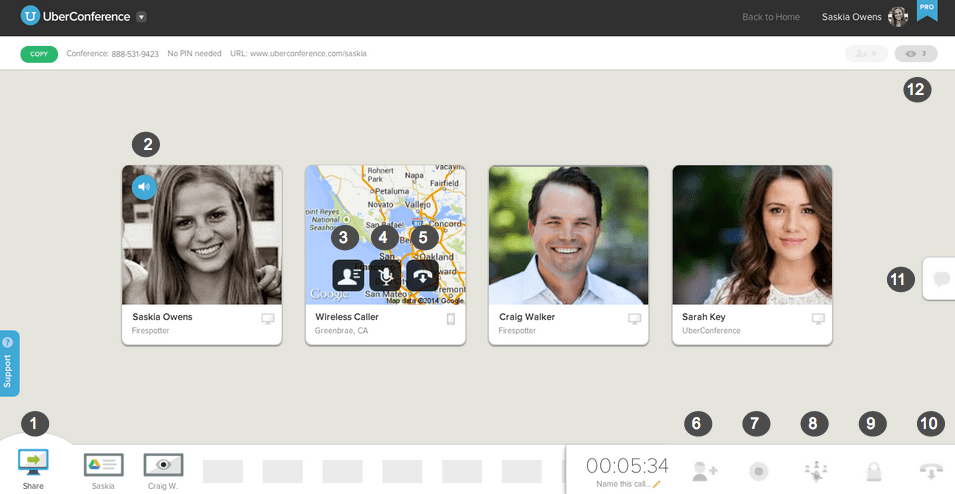
Task: Click the speaker icon on Saskia Owens' card
Action: [x=144, y=187]
